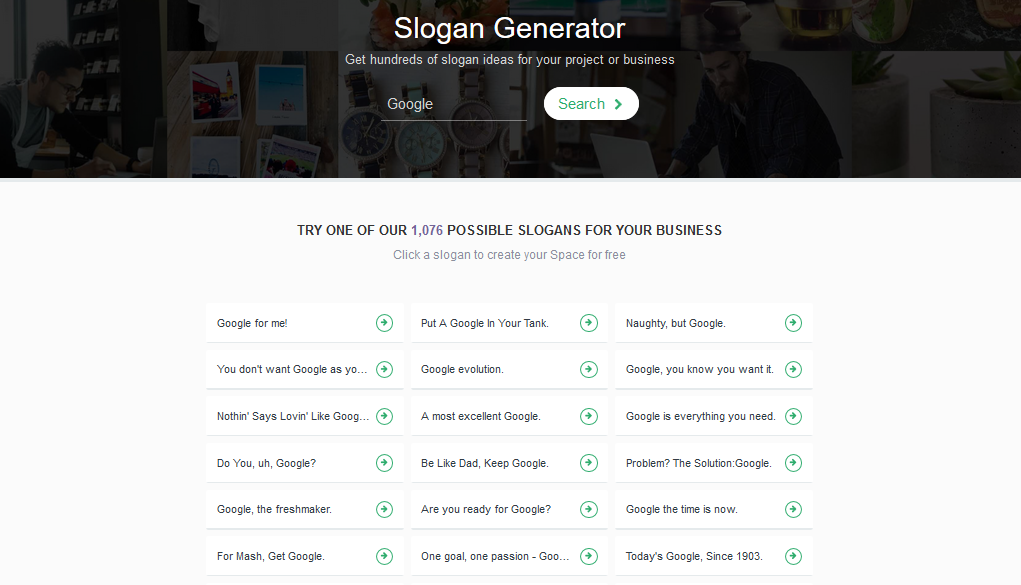
Task: Select the slogan "You don't want Google as yo..."
Action: coord(305,369)
